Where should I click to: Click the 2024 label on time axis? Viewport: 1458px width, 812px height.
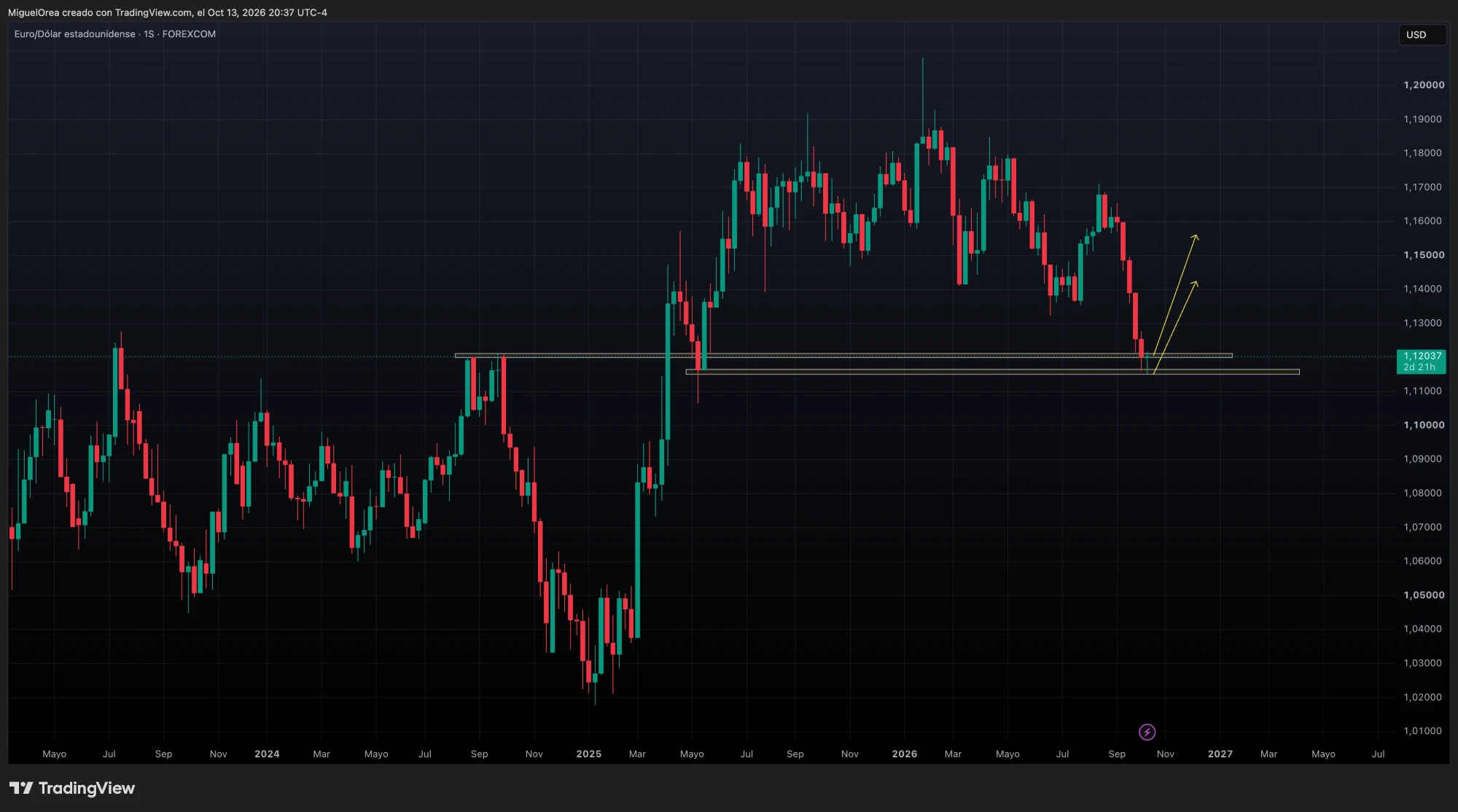pos(267,754)
